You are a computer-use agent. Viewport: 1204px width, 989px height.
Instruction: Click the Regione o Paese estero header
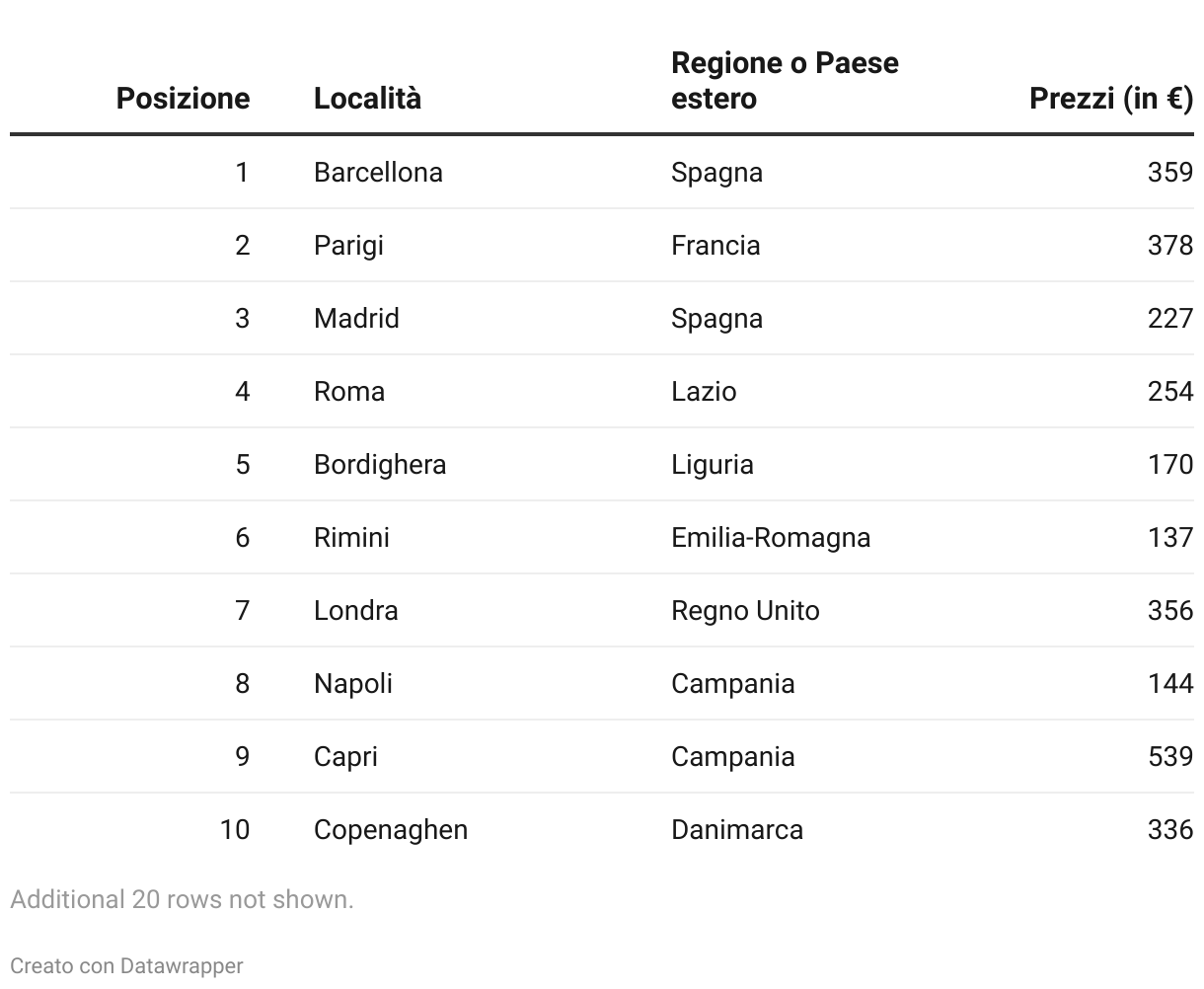(785, 81)
